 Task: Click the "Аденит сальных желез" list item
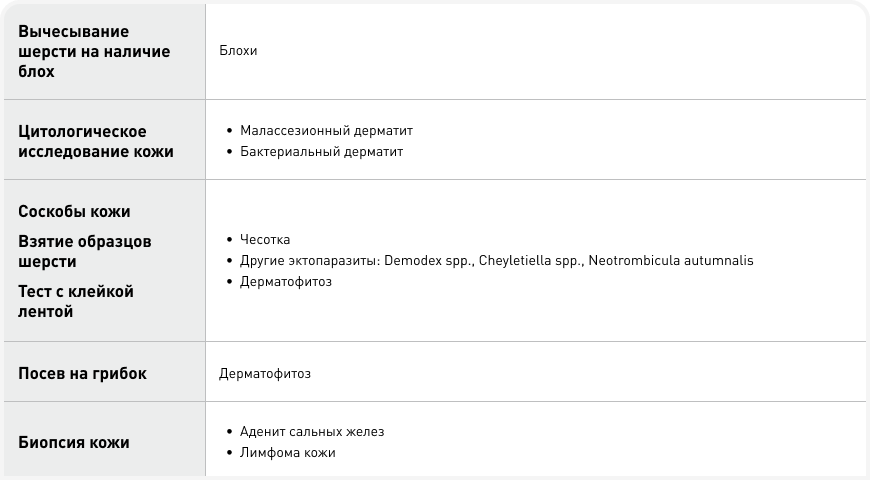click(x=312, y=432)
